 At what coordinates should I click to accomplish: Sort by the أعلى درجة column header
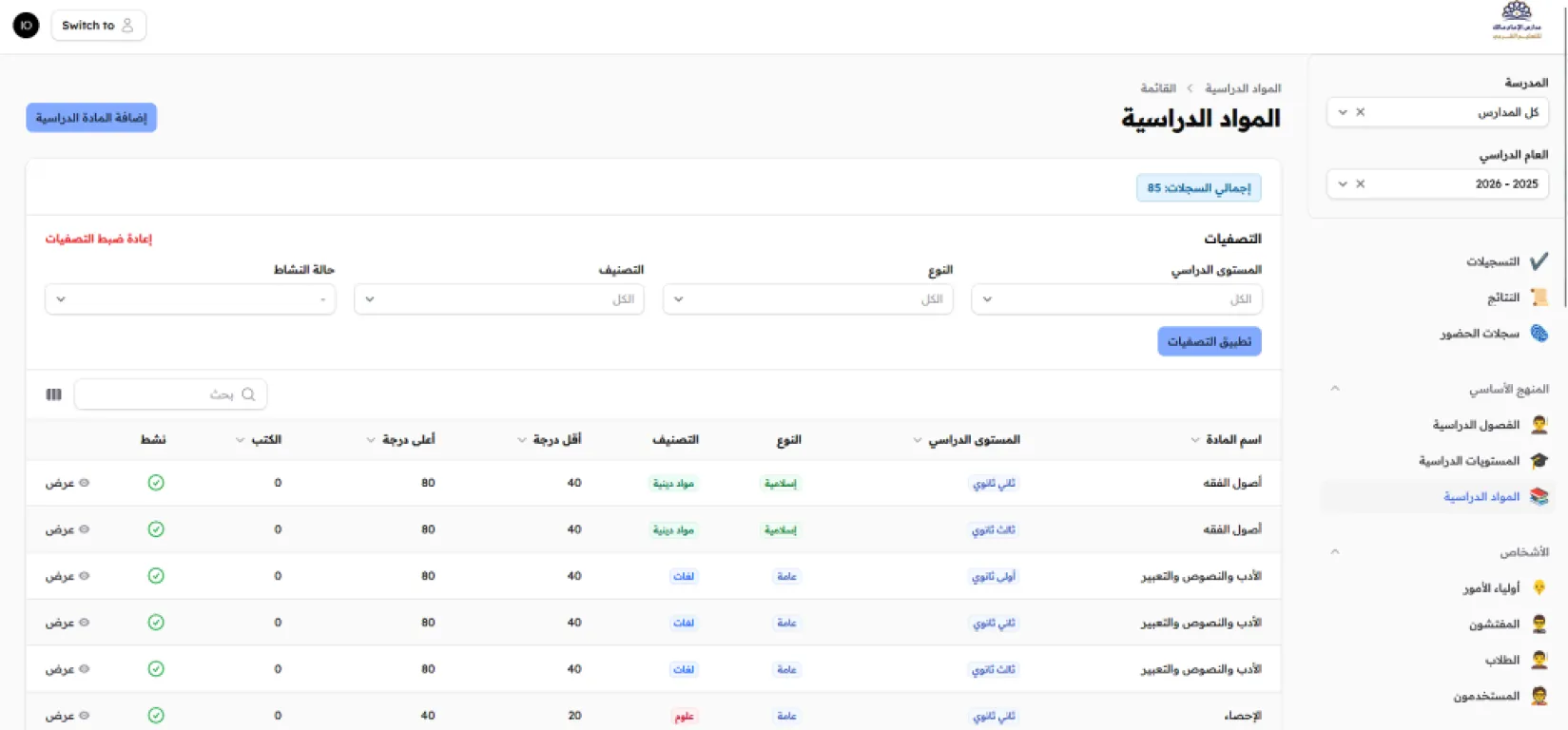400,439
